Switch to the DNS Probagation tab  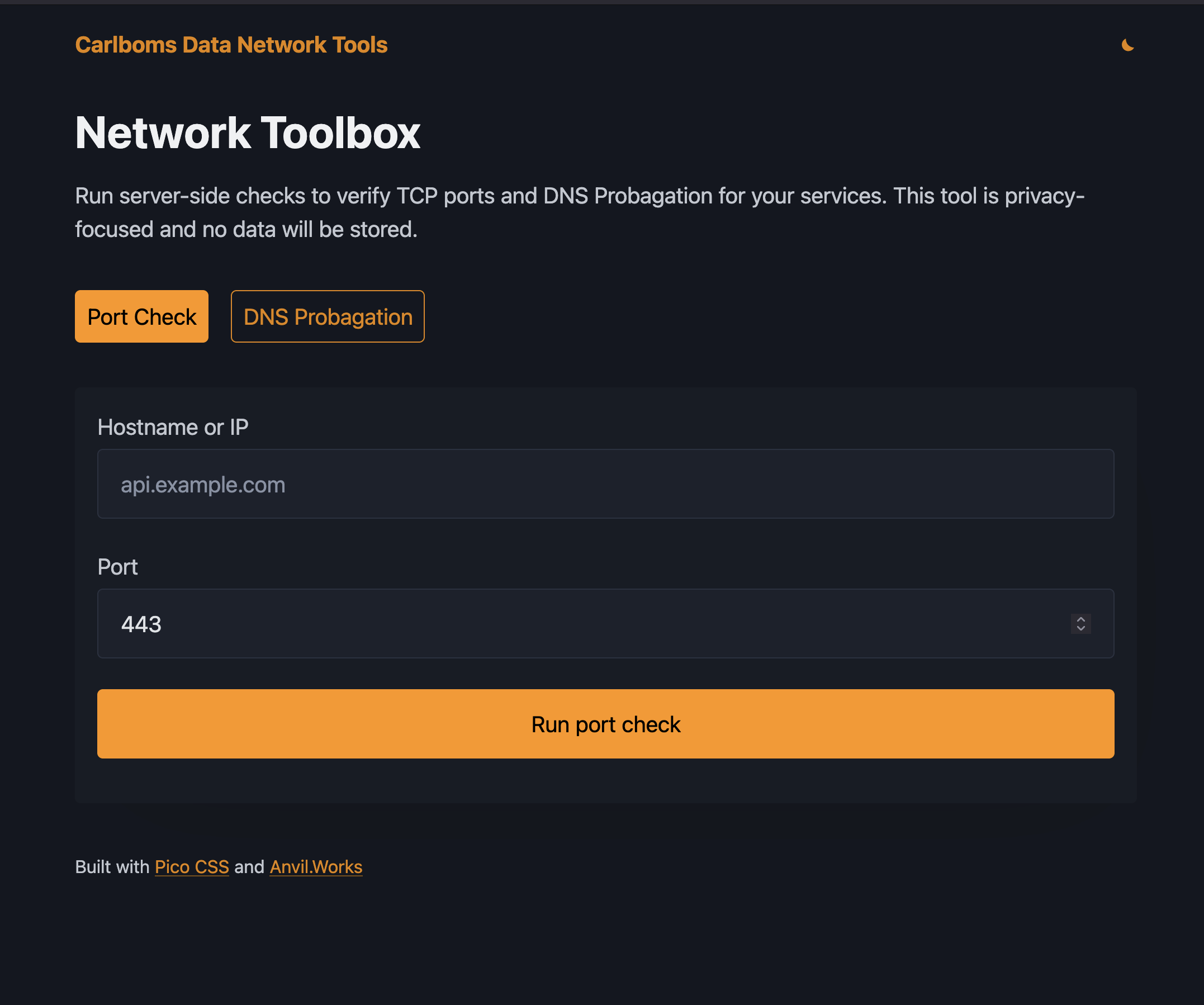(328, 316)
